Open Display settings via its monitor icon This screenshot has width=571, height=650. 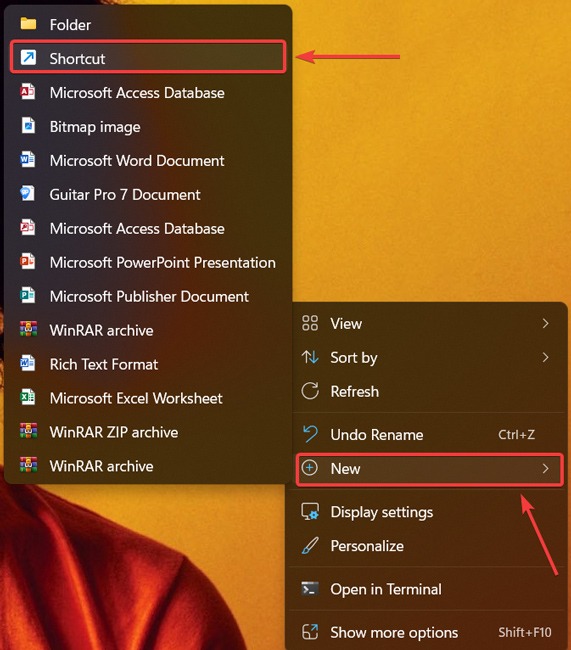point(310,512)
